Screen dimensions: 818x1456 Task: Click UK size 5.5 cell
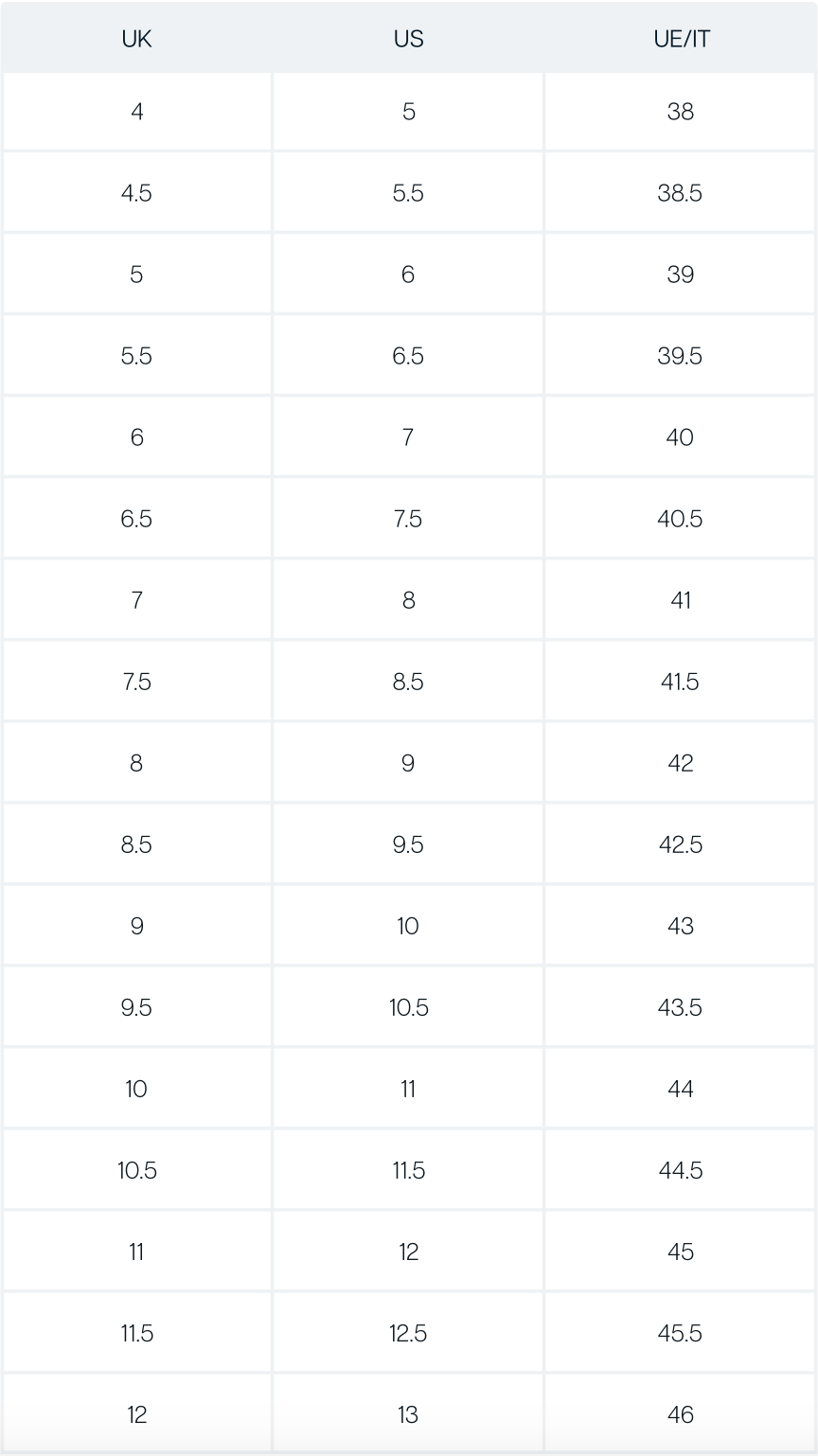(136, 356)
